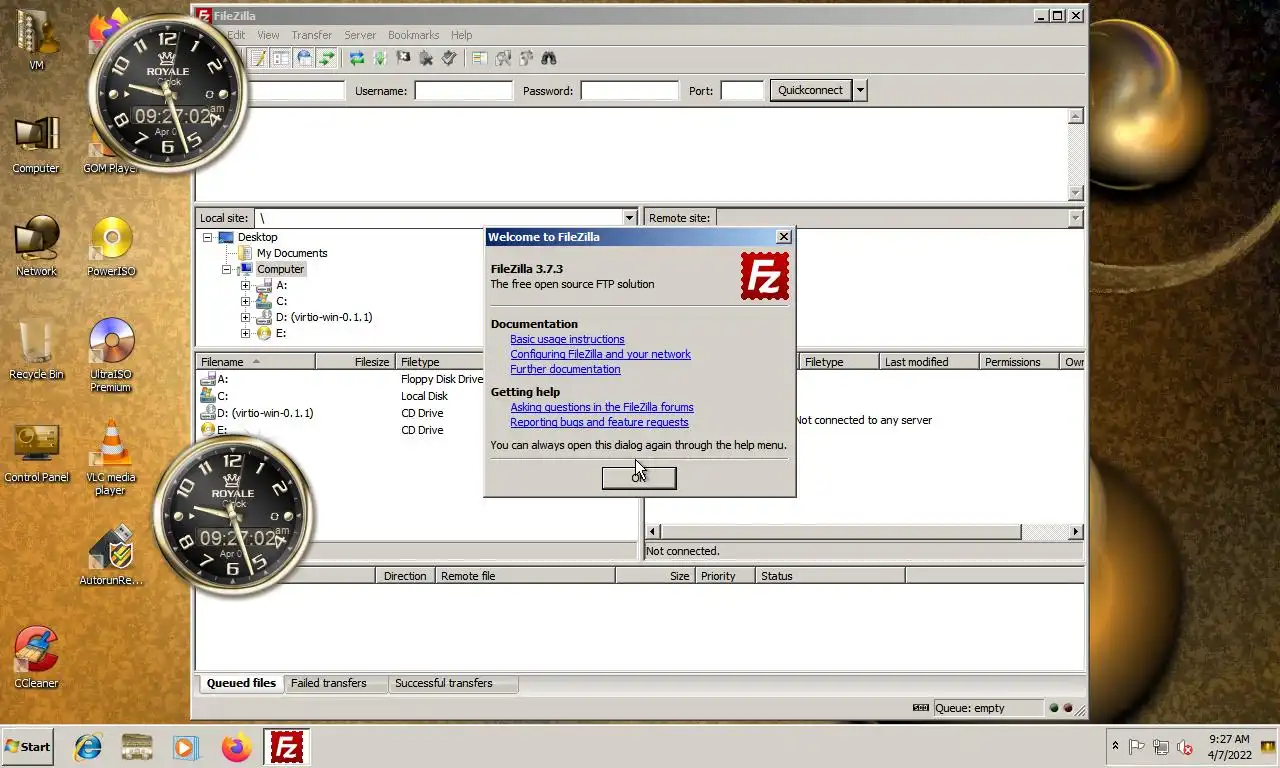Image resolution: width=1280 pixels, height=768 pixels.
Task: Select the CCleaner desktop icon
Action: (36, 658)
